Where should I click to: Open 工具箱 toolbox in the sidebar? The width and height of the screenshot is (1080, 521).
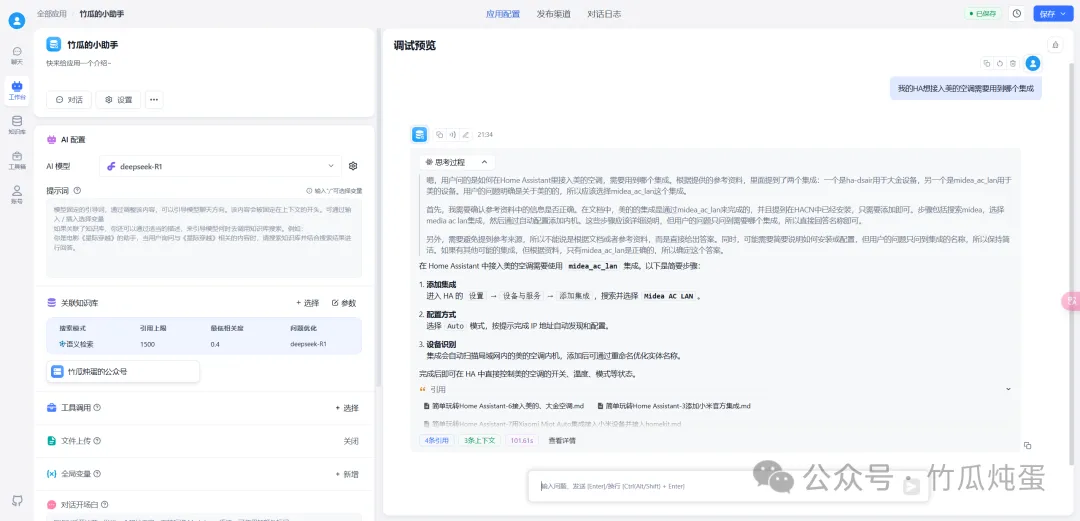(17, 160)
